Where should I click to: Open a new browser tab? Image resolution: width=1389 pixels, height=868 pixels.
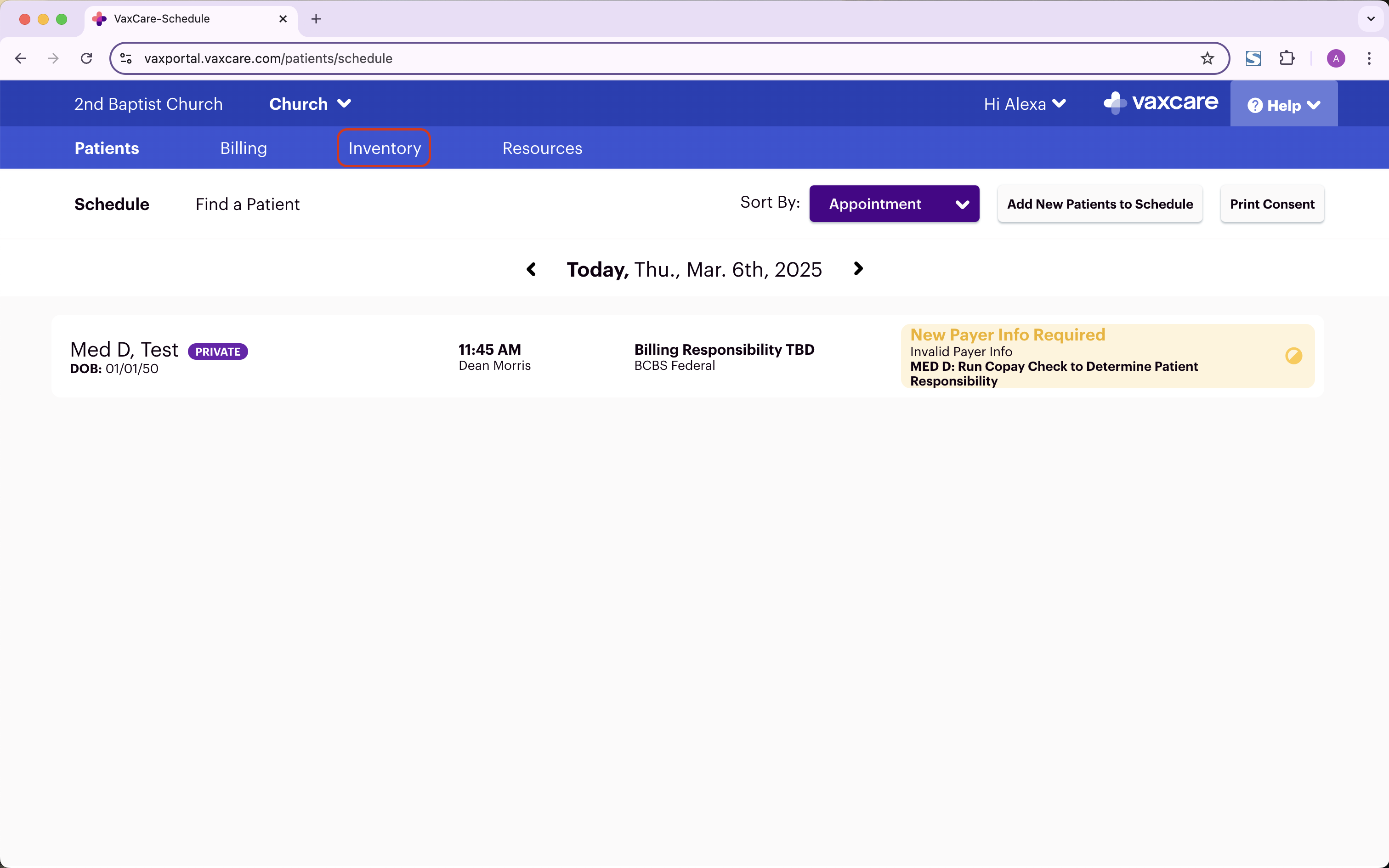(x=316, y=19)
